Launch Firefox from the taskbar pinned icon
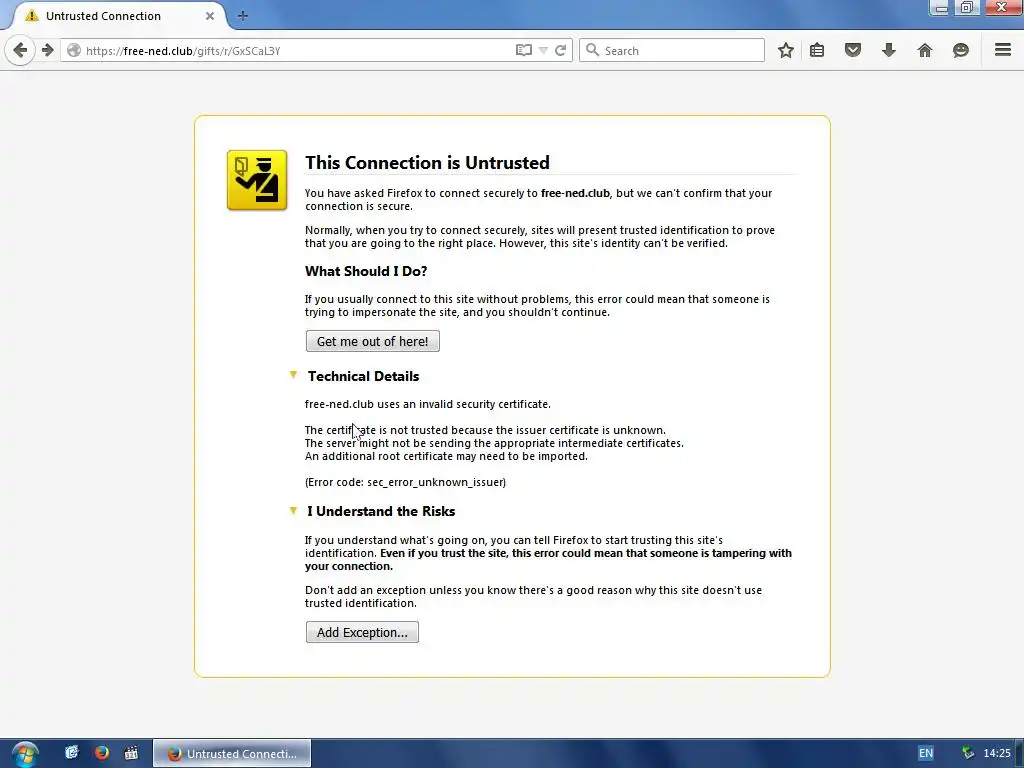 click(102, 753)
